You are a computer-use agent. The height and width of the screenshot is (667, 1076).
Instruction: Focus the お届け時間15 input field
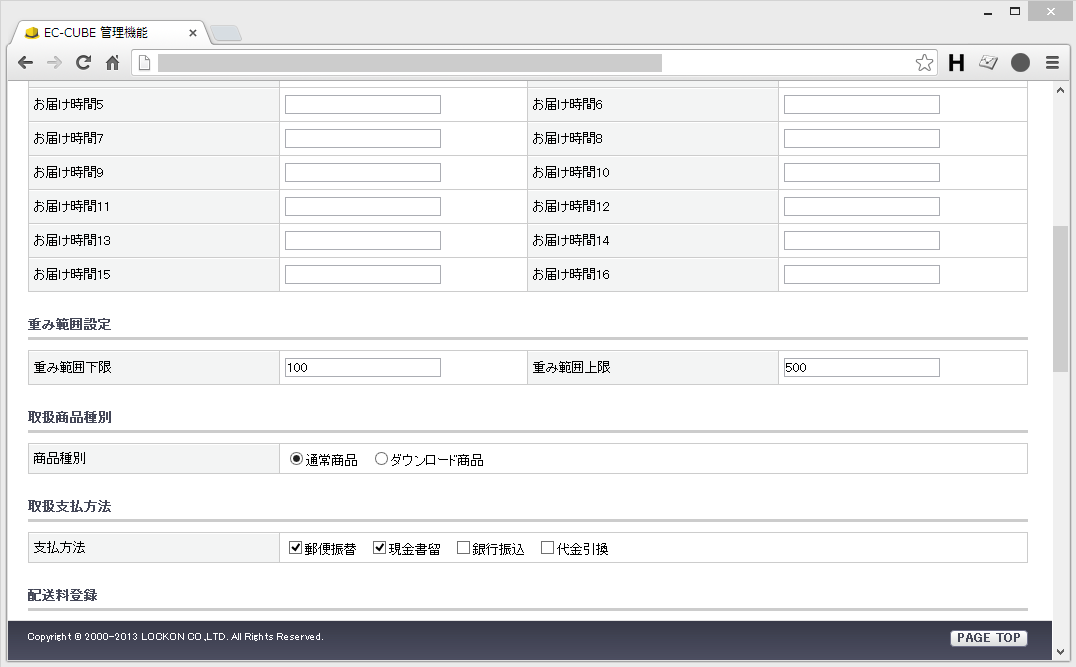pyautogui.click(x=363, y=274)
